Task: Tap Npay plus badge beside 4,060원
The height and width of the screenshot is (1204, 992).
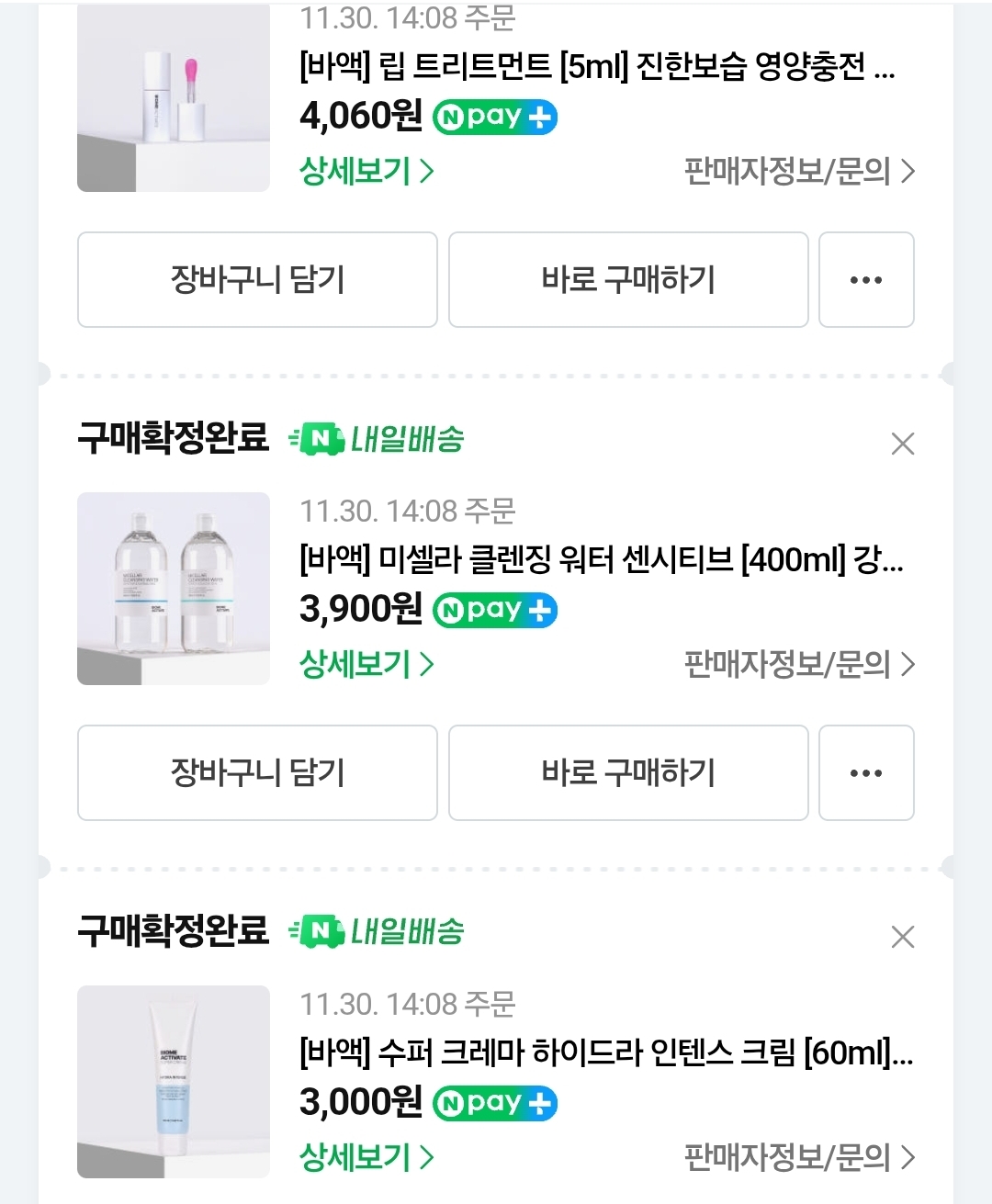Action: 495,117
